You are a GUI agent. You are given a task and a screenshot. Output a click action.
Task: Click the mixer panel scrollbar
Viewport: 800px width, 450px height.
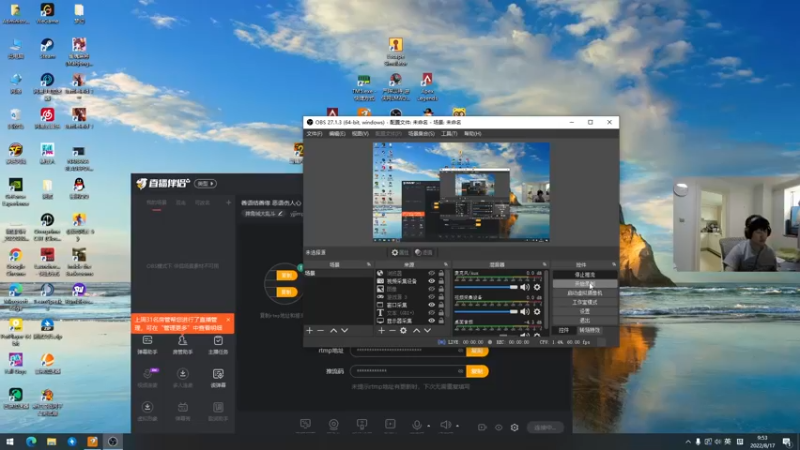(546, 298)
